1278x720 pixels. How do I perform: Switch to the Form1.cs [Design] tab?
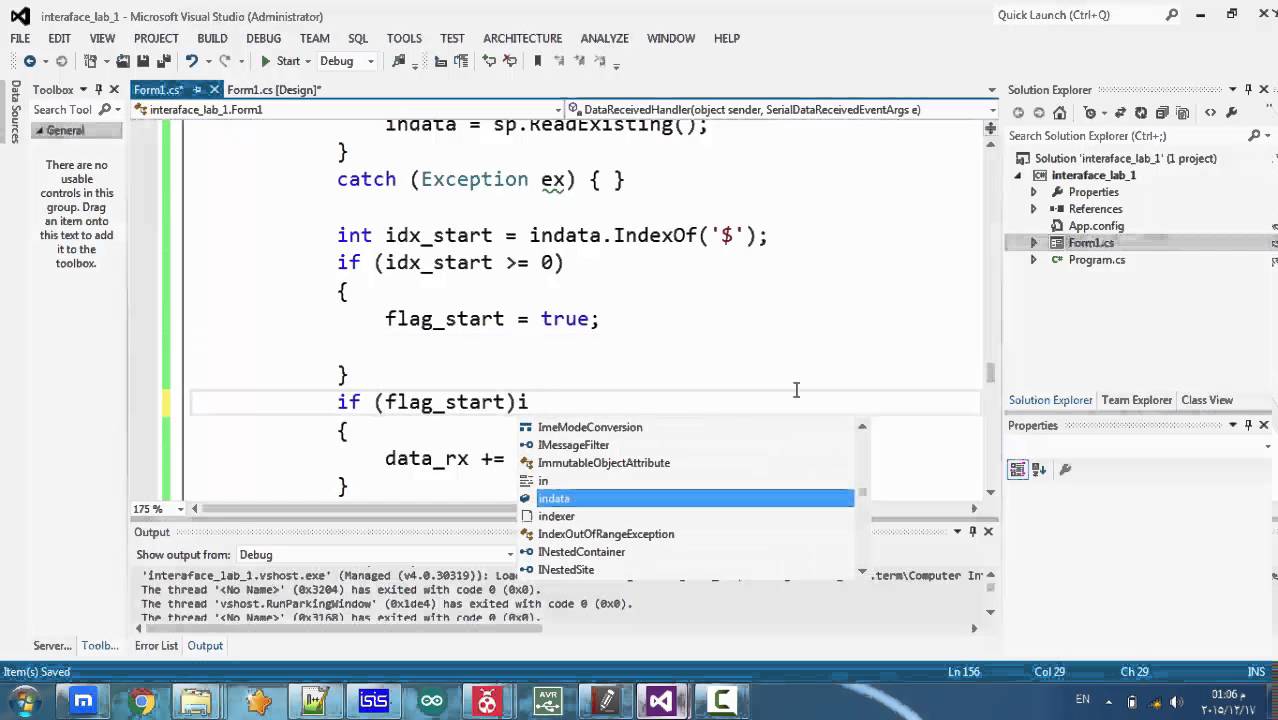(274, 90)
